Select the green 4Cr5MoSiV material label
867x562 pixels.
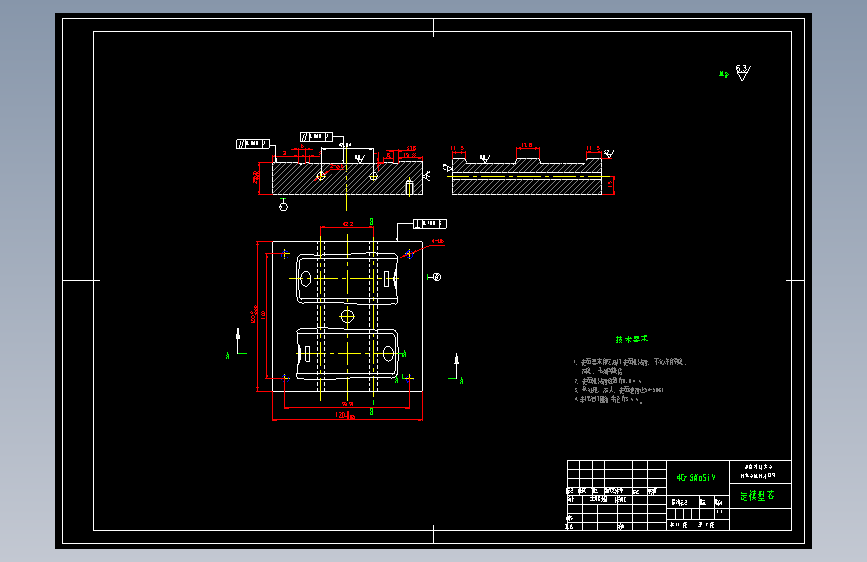696,477
